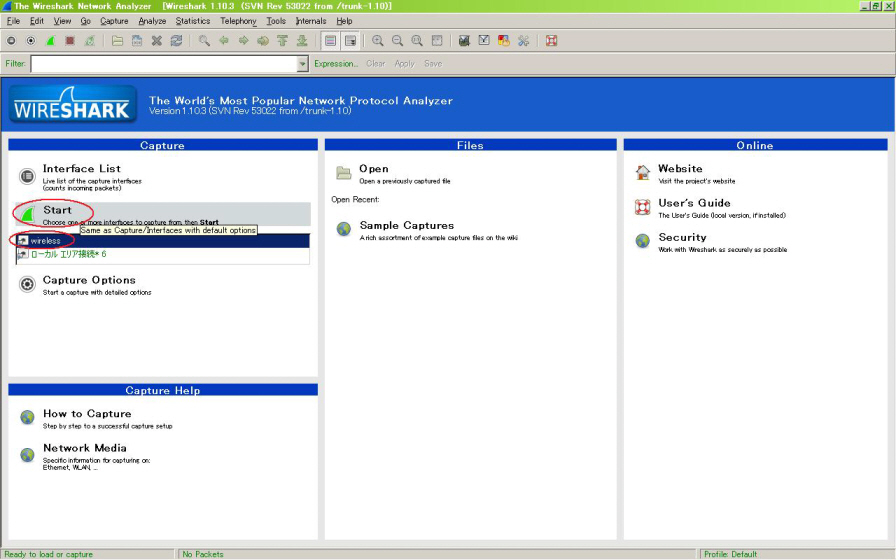
Task: Go forward in packet history arrow icon
Action: pos(243,41)
